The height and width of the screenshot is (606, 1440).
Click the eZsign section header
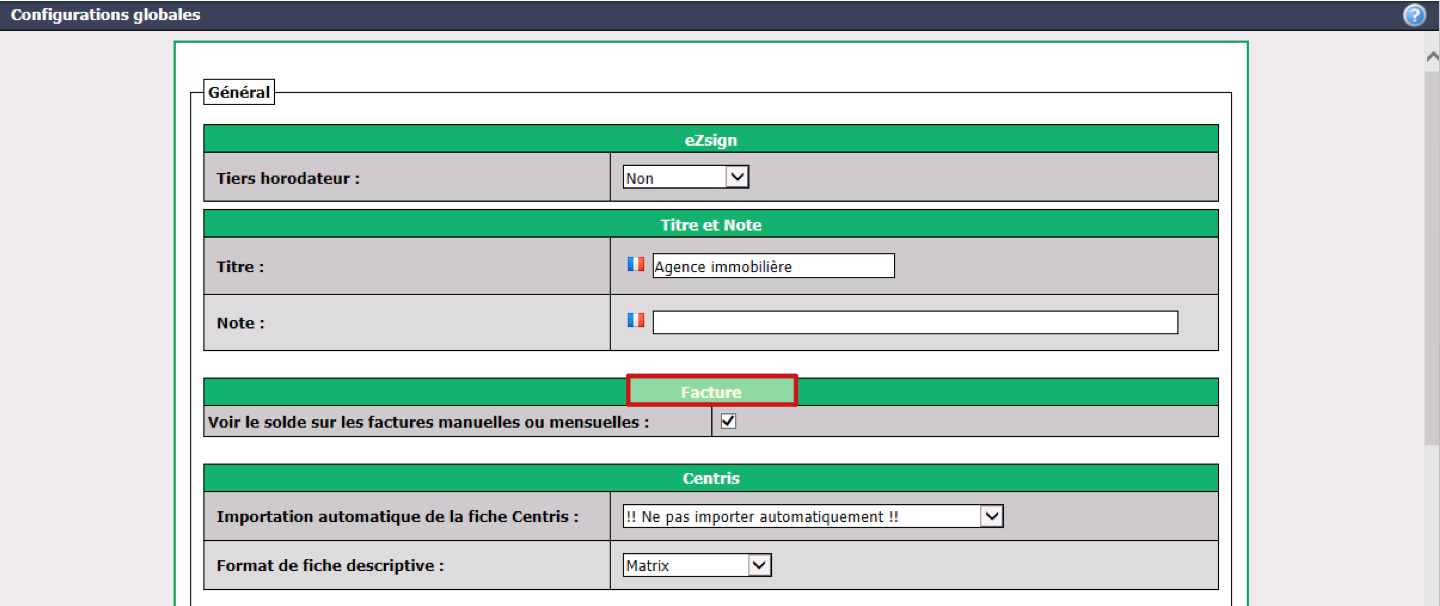711,140
